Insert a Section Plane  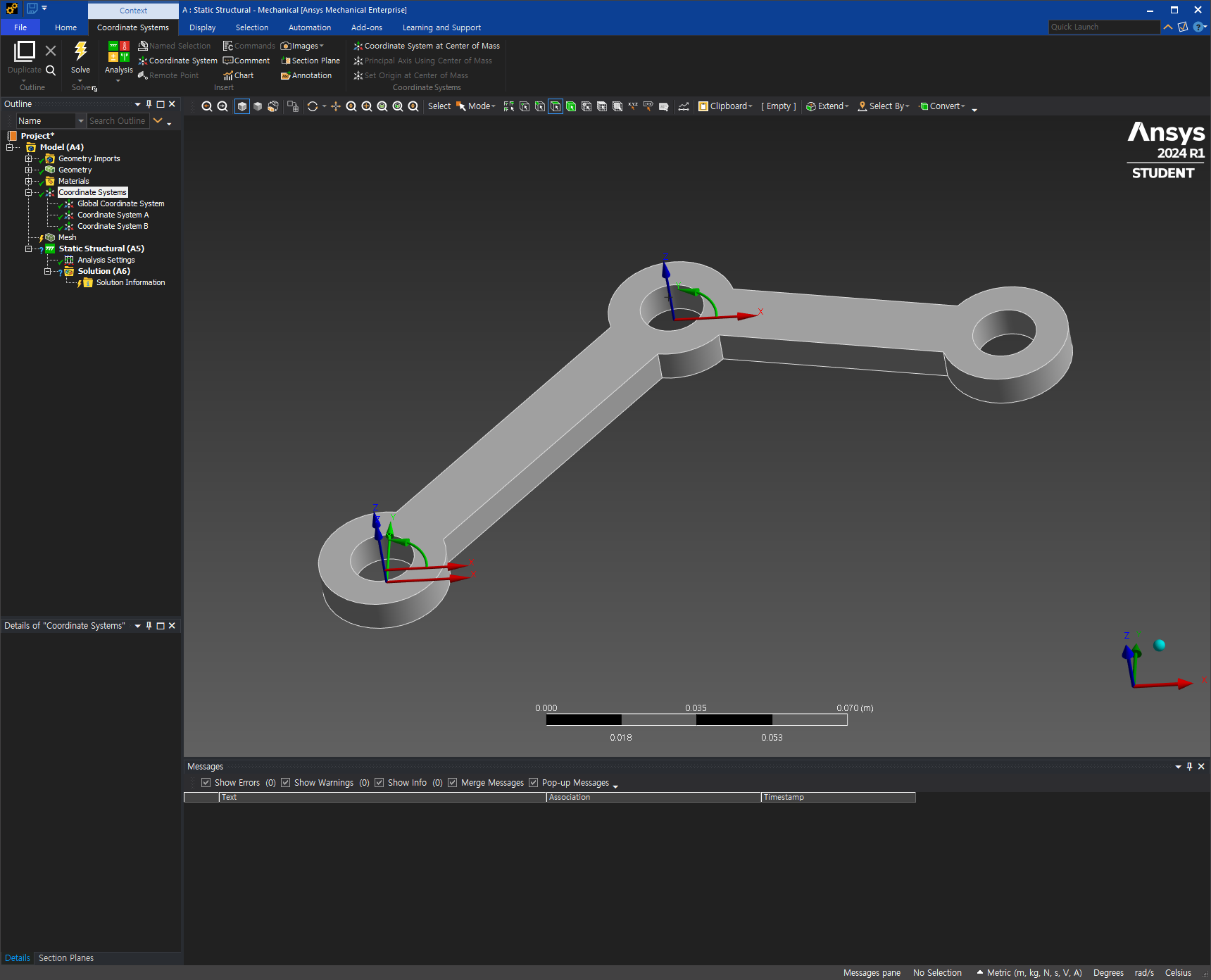pyautogui.click(x=310, y=61)
